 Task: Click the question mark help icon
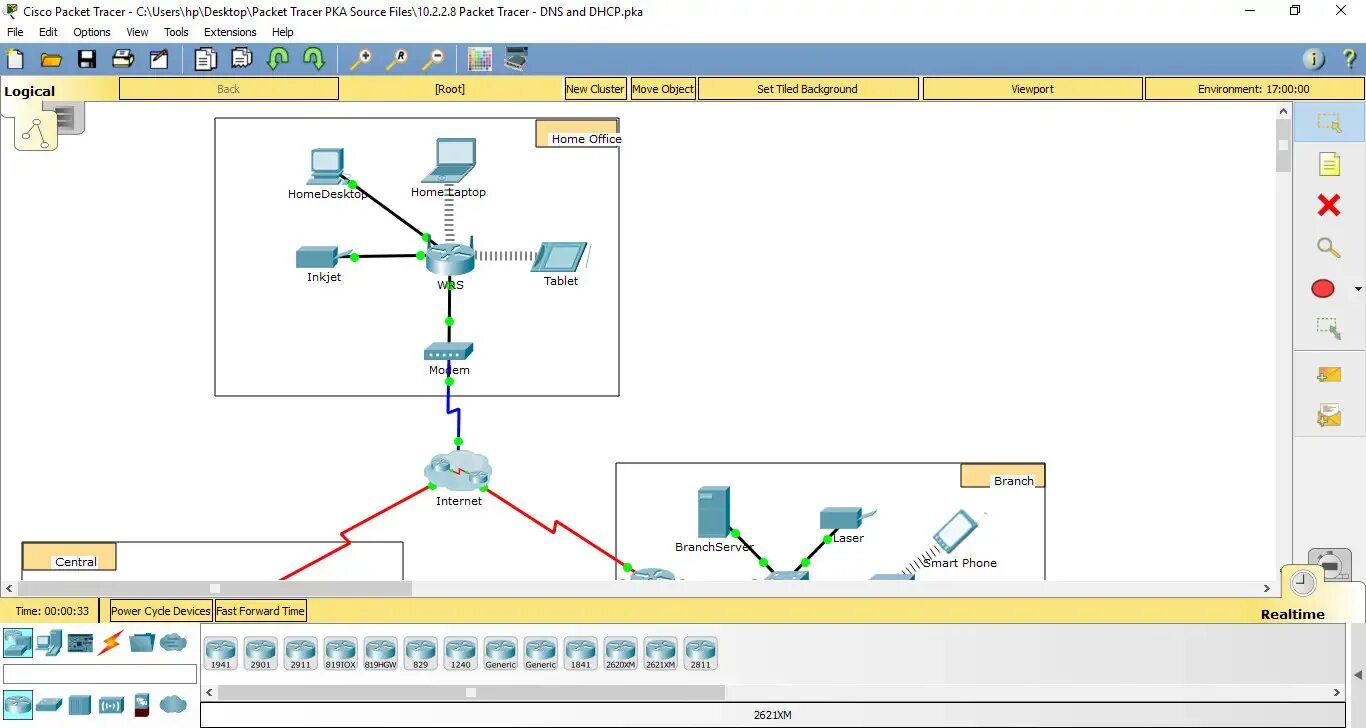click(1348, 59)
